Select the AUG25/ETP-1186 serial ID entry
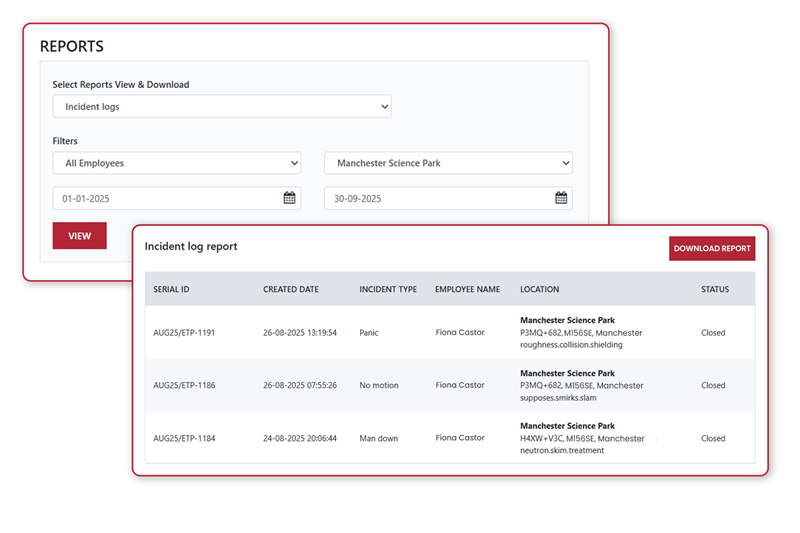The height and width of the screenshot is (533, 800). point(184,385)
